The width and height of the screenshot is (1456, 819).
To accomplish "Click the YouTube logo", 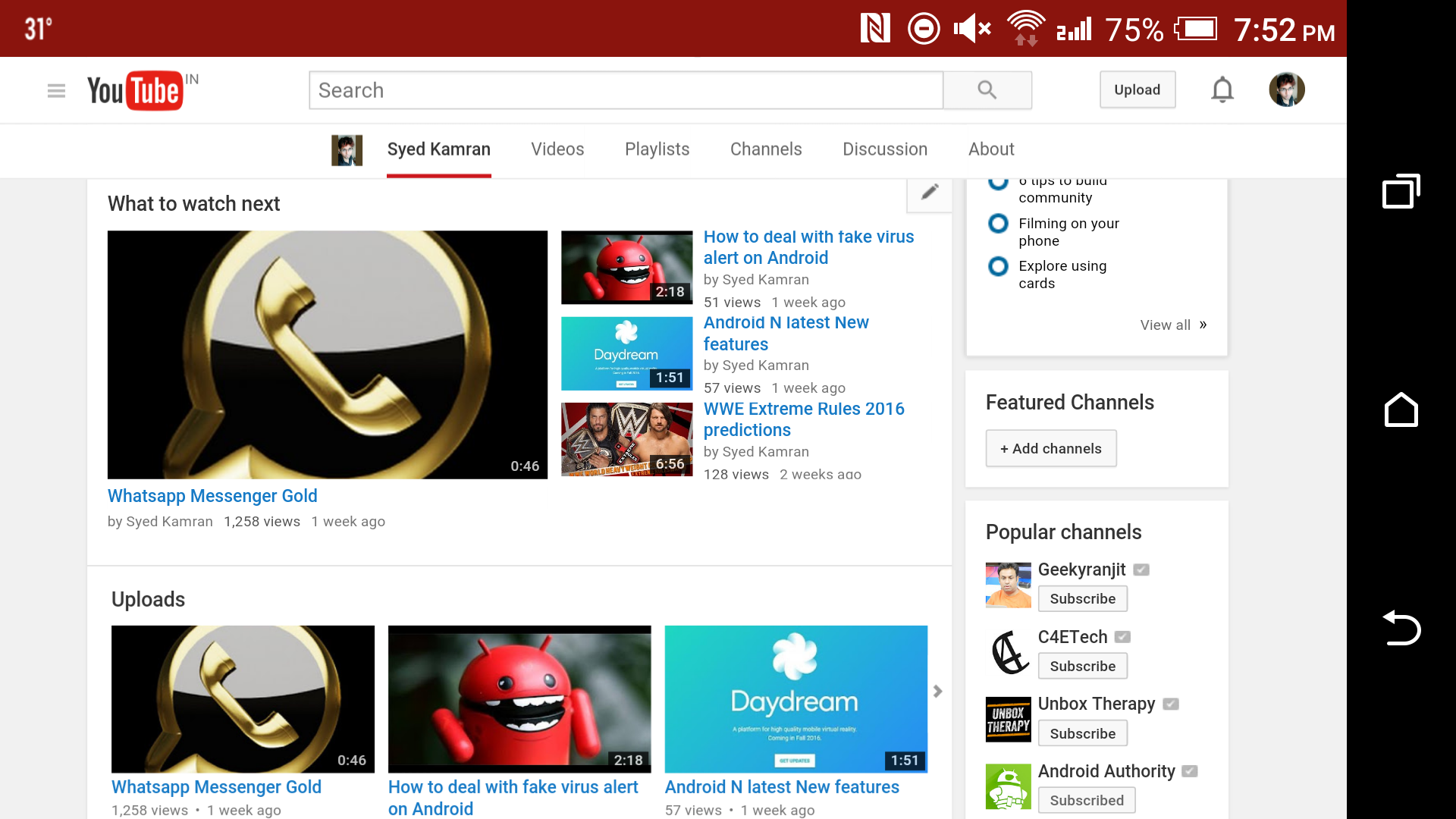I will (136, 91).
